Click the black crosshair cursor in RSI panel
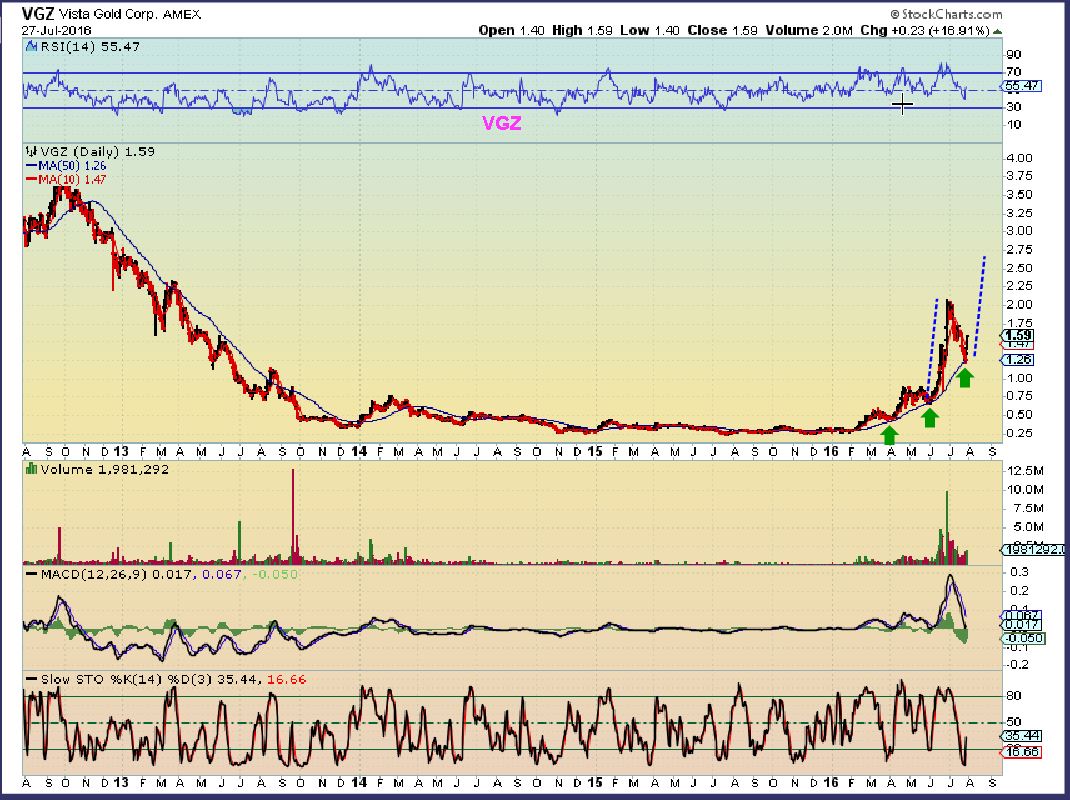Viewport: 1070px width, 800px height. tap(902, 104)
